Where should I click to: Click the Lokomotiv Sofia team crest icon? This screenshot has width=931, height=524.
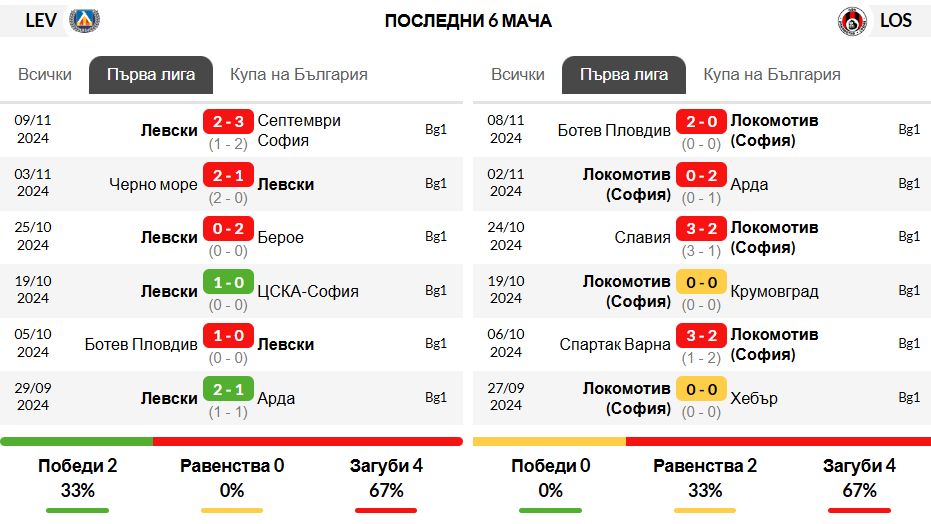[852, 21]
